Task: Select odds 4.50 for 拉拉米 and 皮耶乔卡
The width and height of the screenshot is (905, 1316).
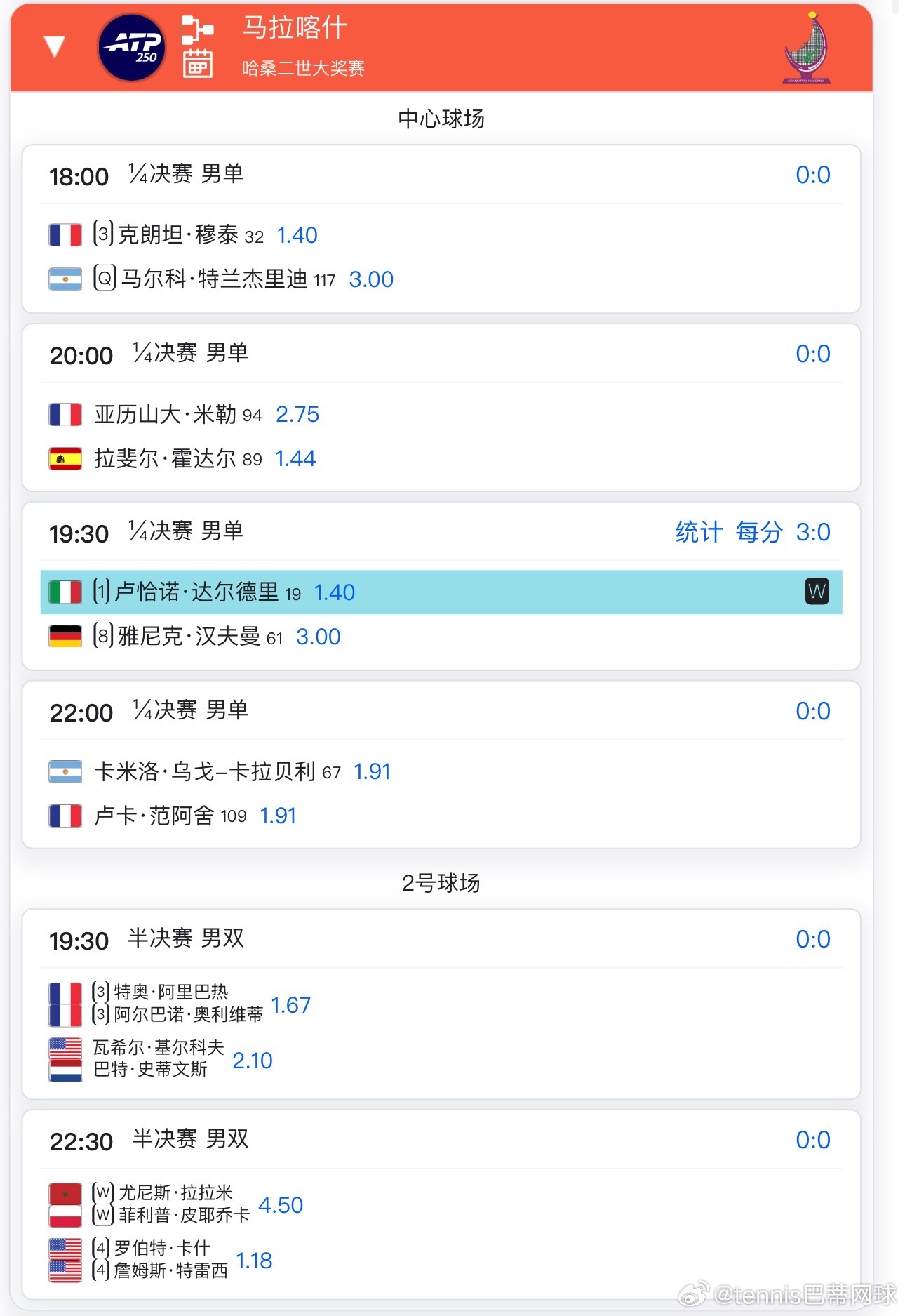Action: (281, 1205)
